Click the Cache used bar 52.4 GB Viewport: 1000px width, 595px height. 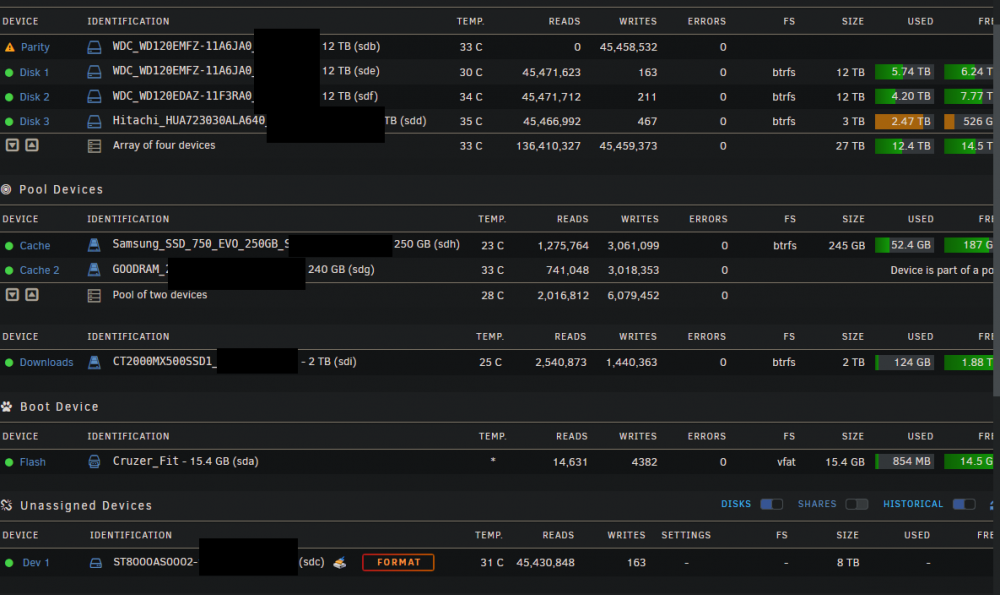(x=904, y=245)
